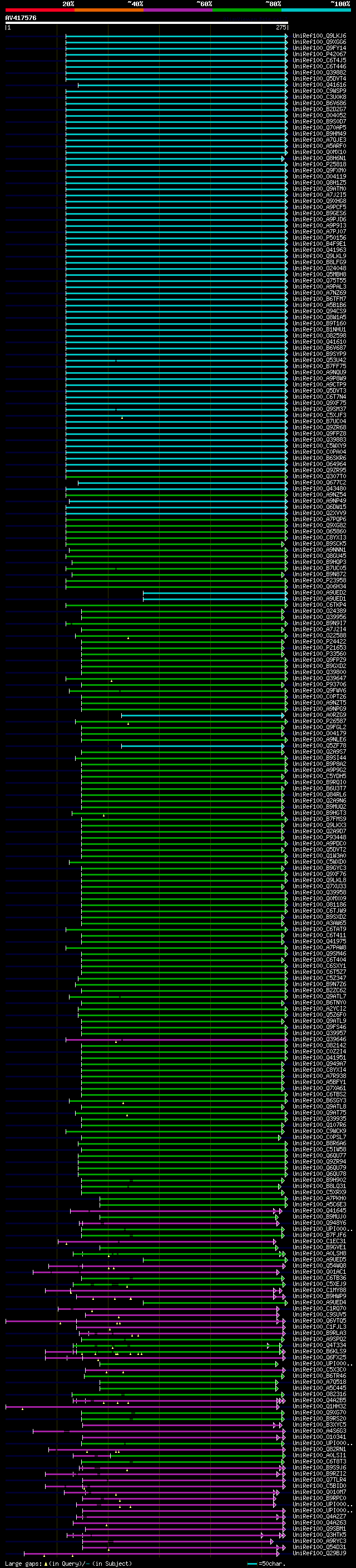The height and width of the screenshot is (1568, 356).
Task: Click hit label UniRef100_B9SI44
Action: (319, 758)
